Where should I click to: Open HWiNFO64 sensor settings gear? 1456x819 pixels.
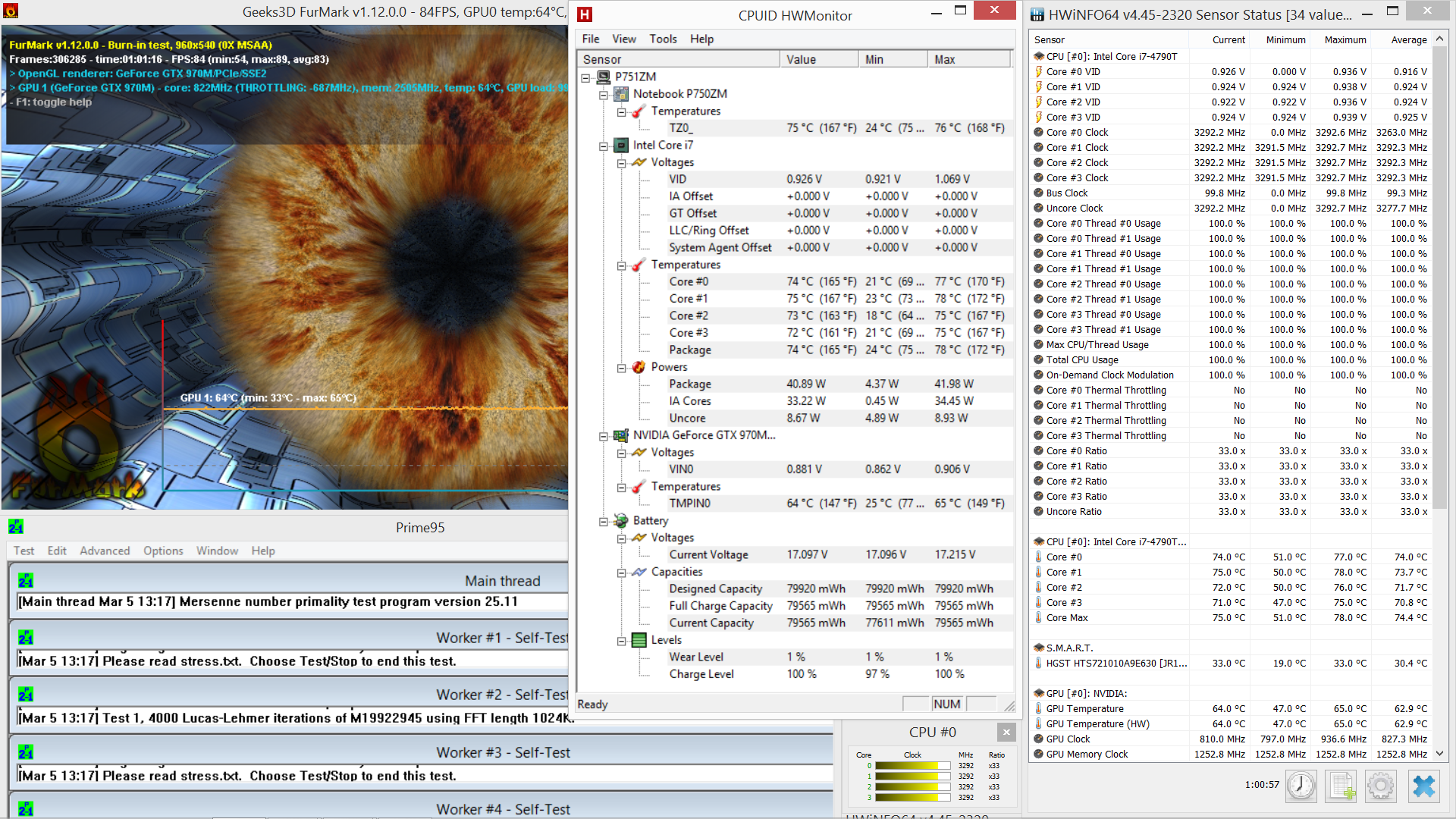pos(1380,786)
